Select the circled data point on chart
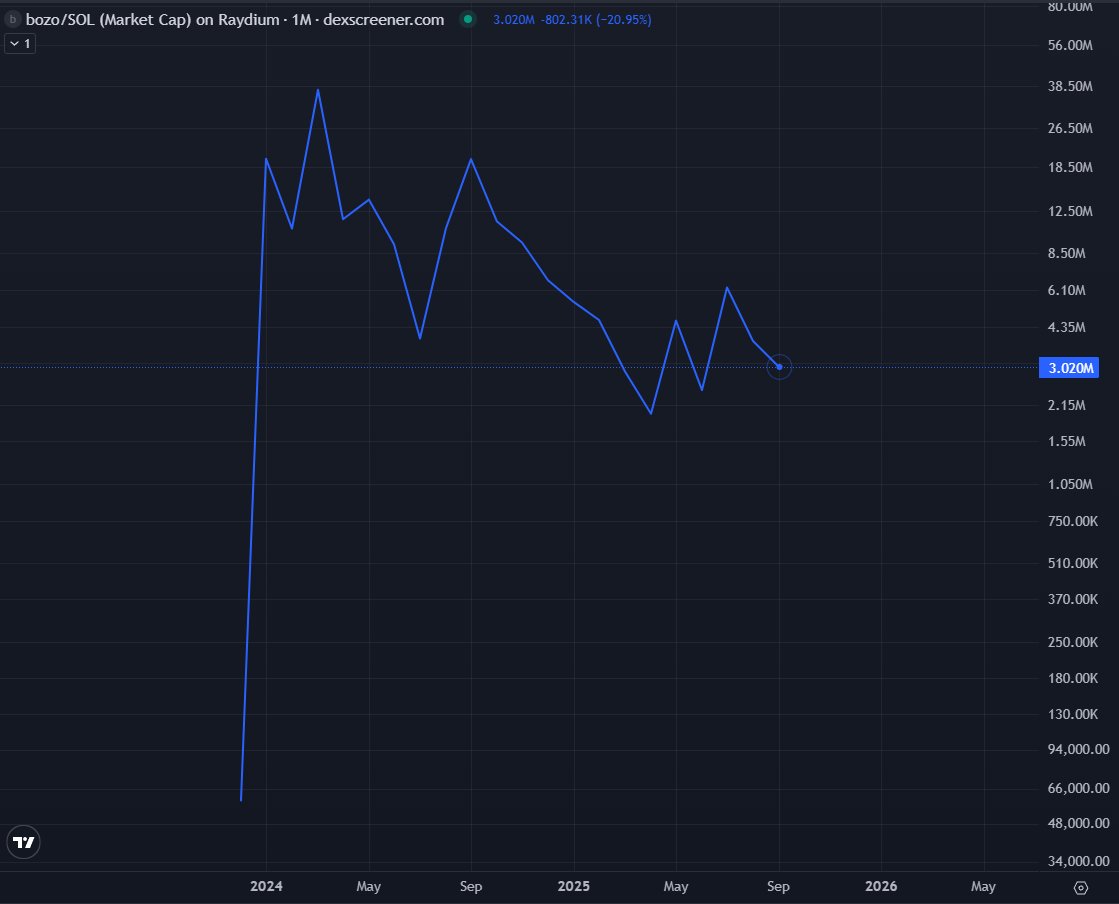 [779, 367]
